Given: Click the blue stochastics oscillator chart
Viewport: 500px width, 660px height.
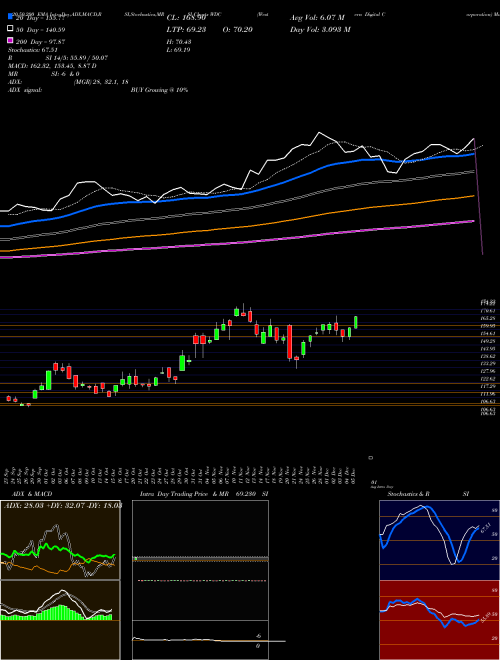Looking at the screenshot, I should point(439,540).
